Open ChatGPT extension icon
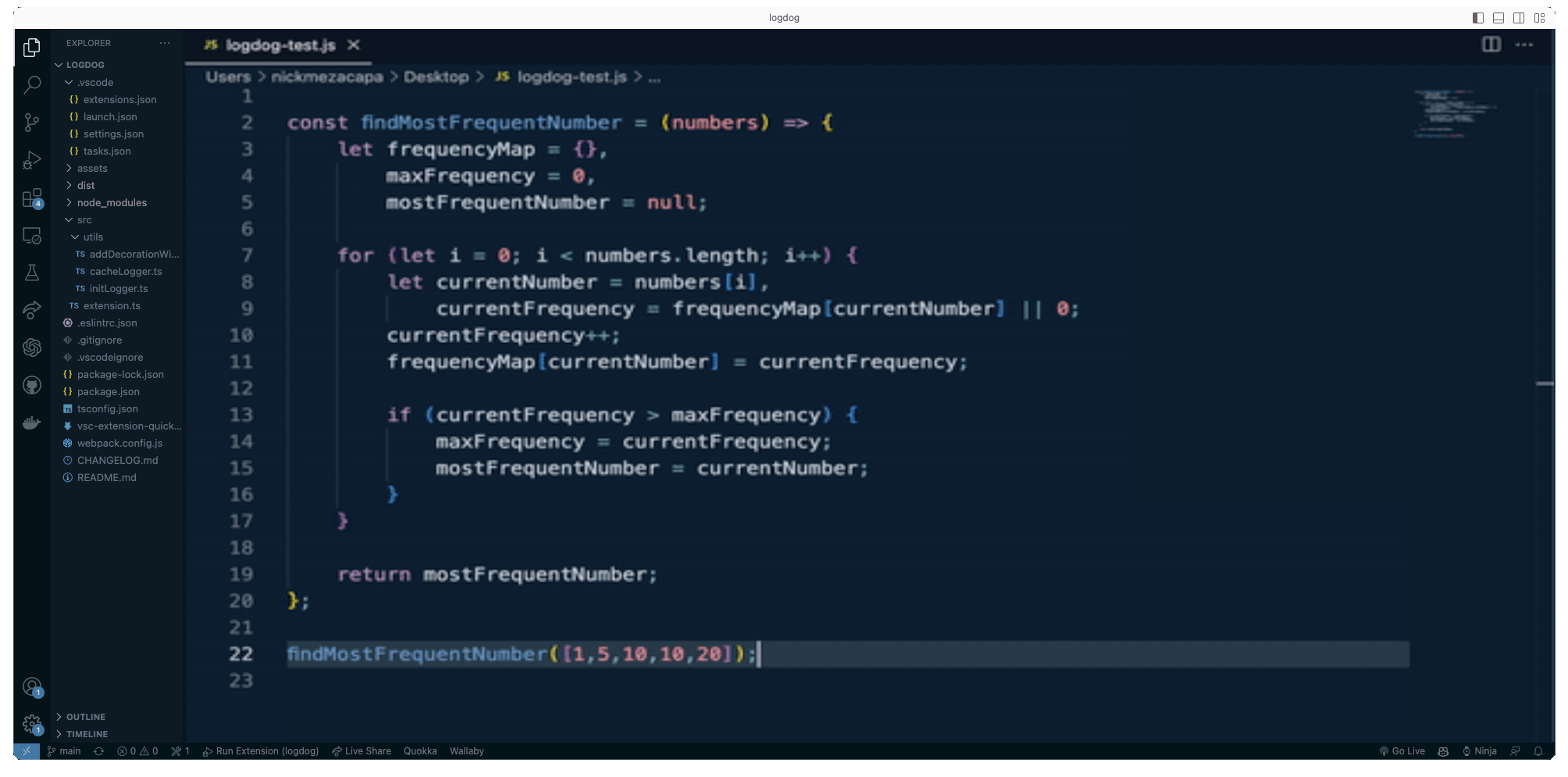The height and width of the screenshot is (777, 1568). click(32, 348)
